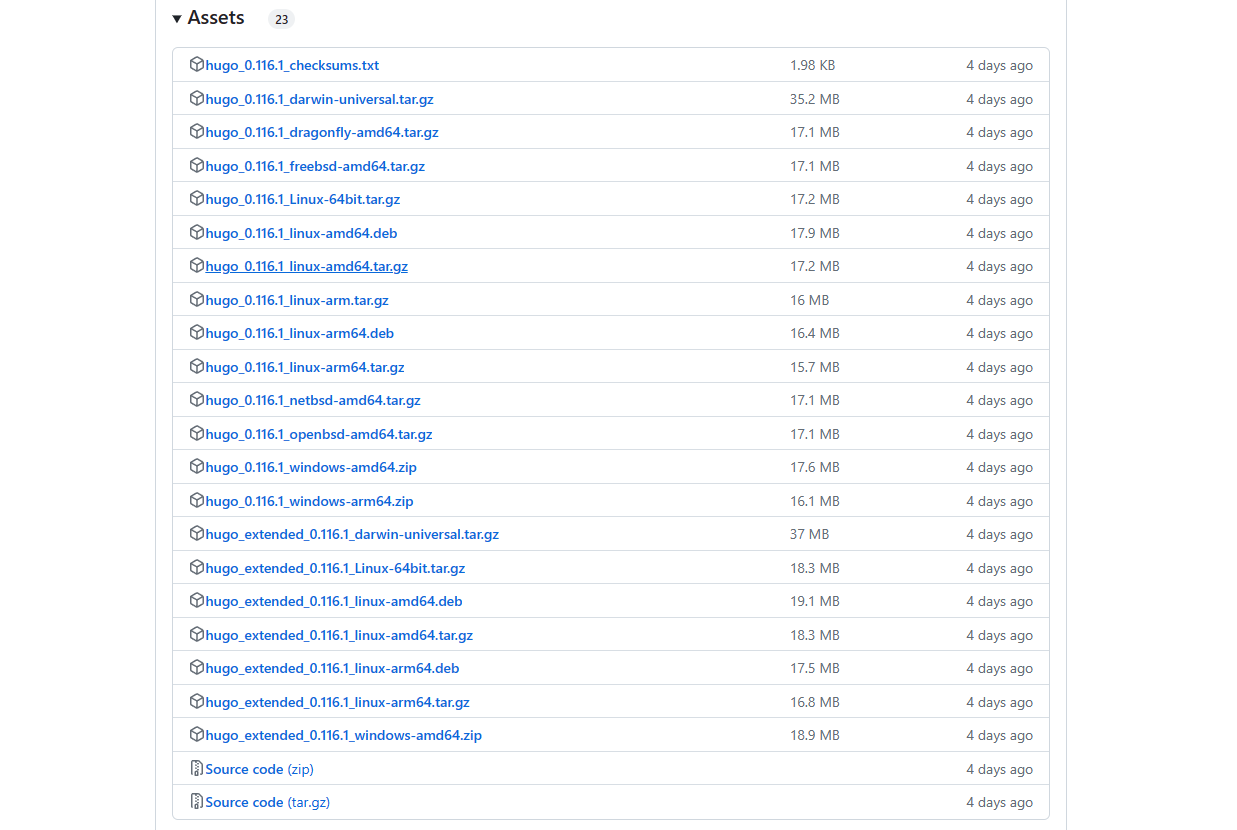Click package icon beside hugo_0.116.1_linux-amd64.deb
Viewport: 1237px width, 830px height.
[x=197, y=233]
